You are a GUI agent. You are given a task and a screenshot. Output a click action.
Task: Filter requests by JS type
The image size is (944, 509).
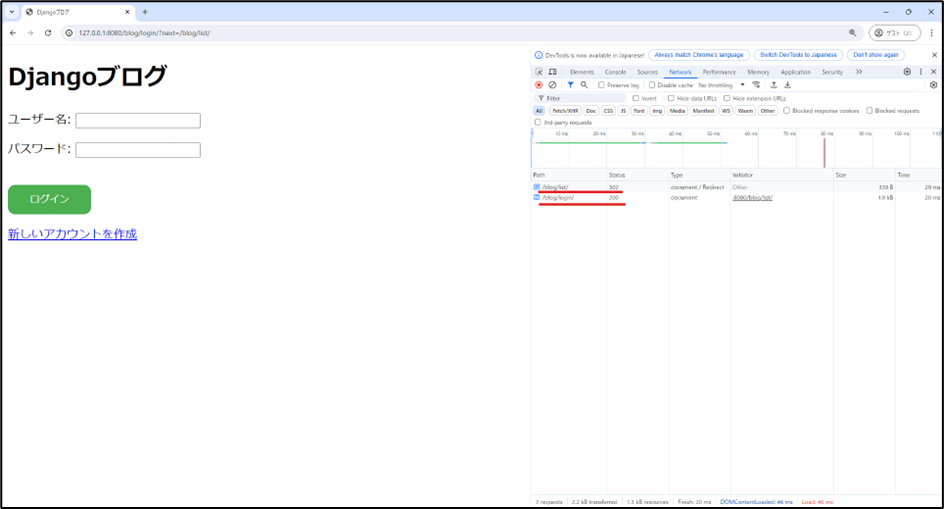tap(623, 111)
